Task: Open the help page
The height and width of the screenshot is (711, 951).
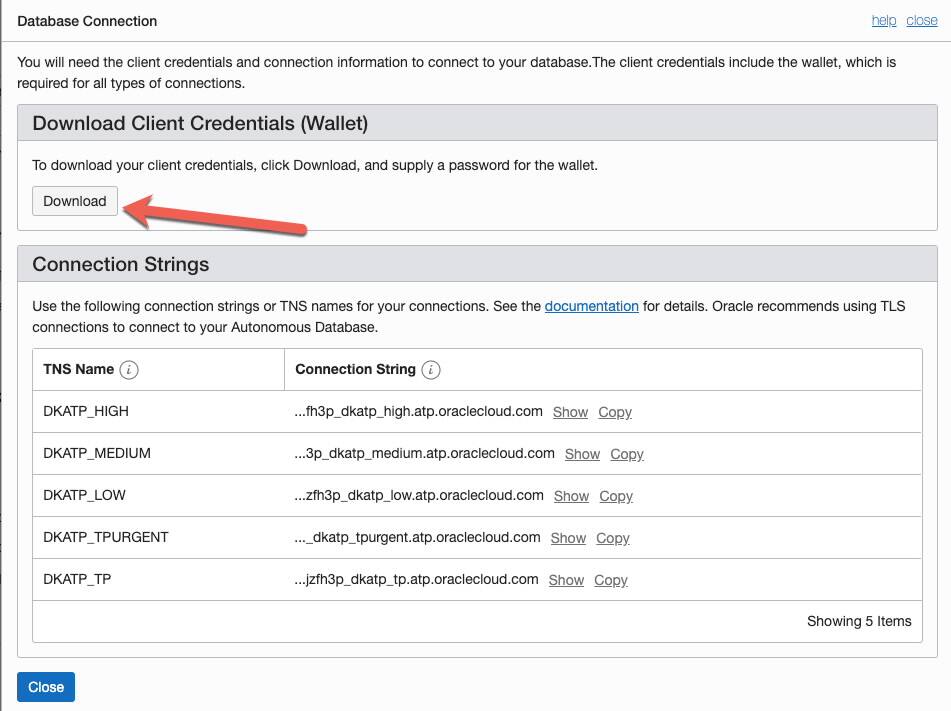Action: (x=883, y=20)
